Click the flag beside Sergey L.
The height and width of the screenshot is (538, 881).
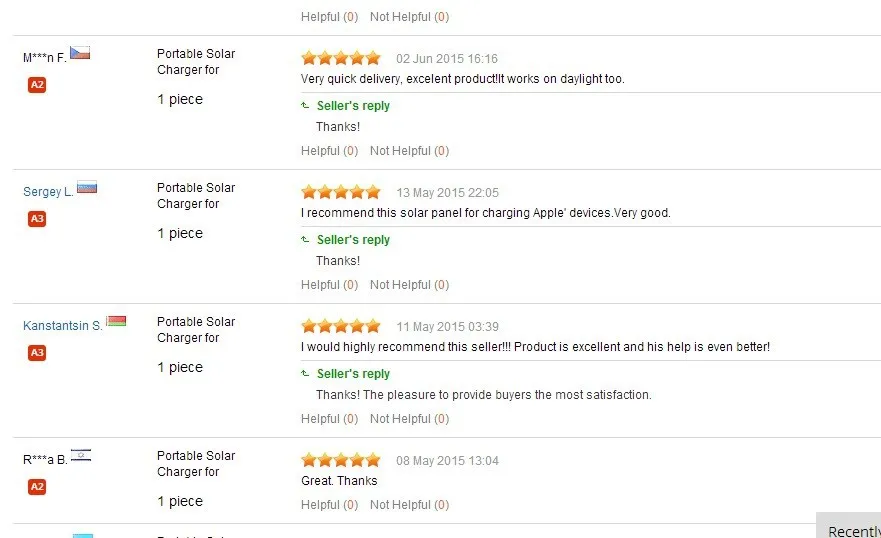click(87, 187)
